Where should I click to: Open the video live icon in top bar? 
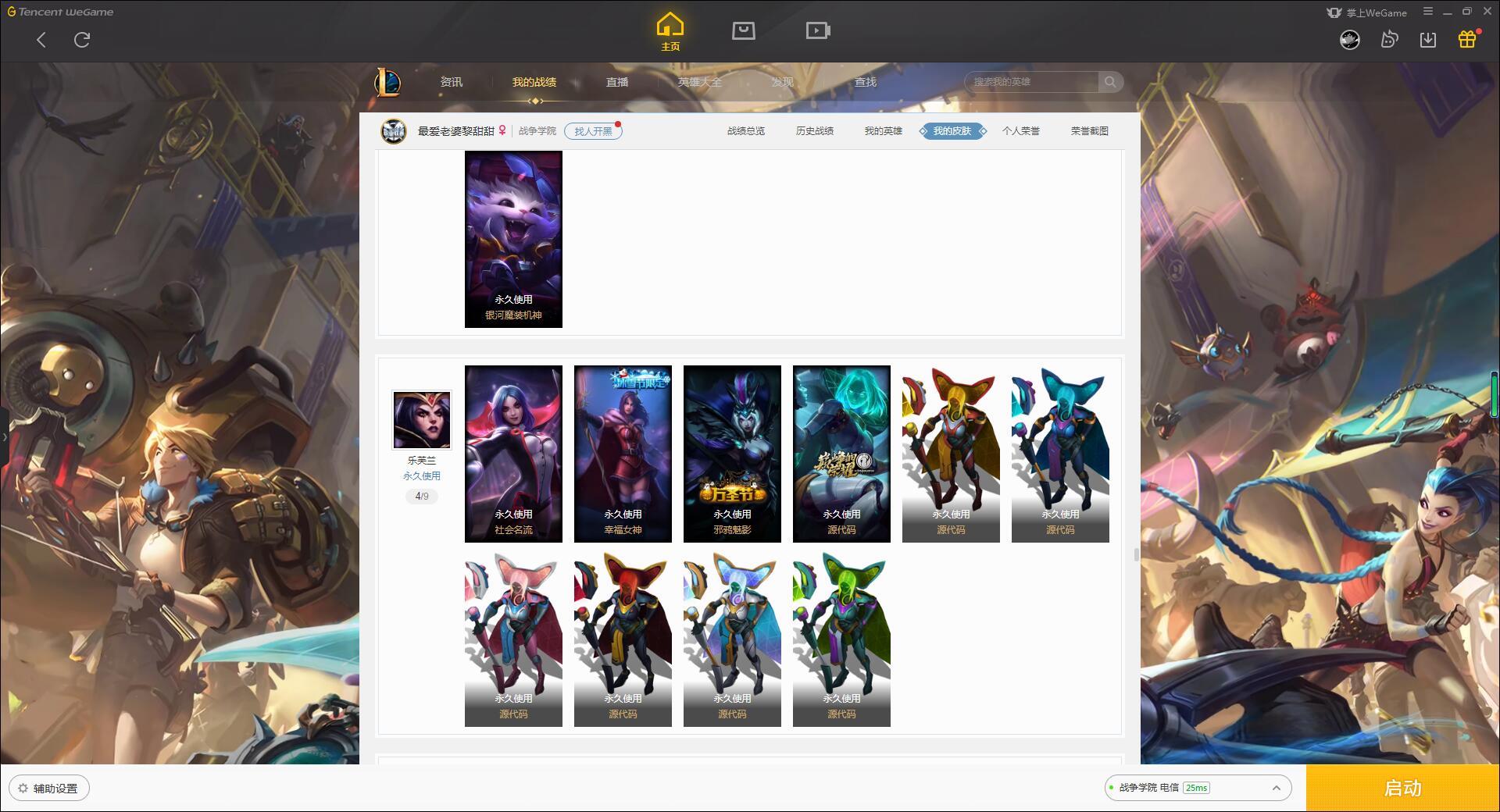coord(818,31)
